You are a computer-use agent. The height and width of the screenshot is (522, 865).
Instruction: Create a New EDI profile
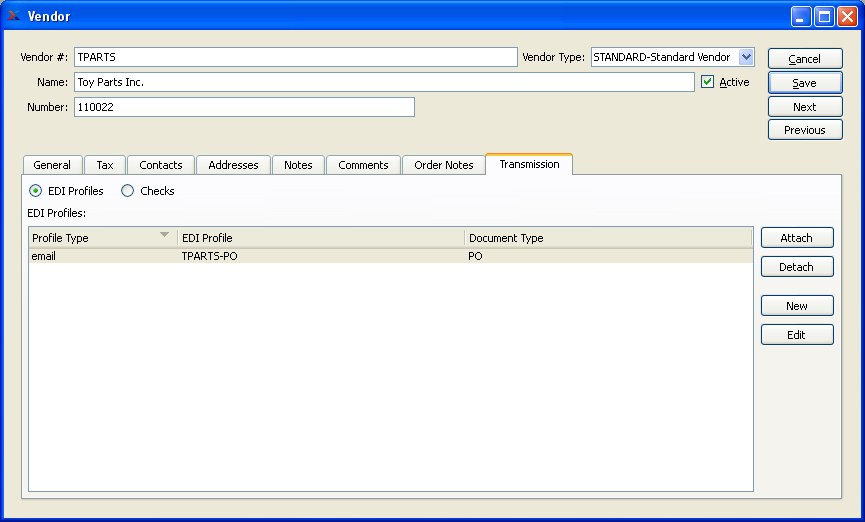(x=797, y=306)
